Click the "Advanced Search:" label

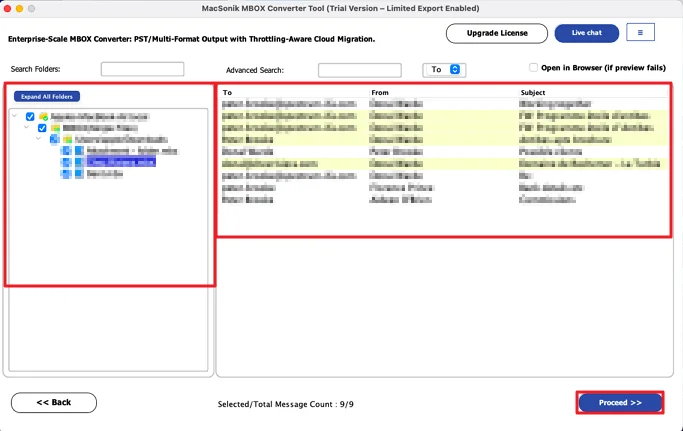(255, 70)
